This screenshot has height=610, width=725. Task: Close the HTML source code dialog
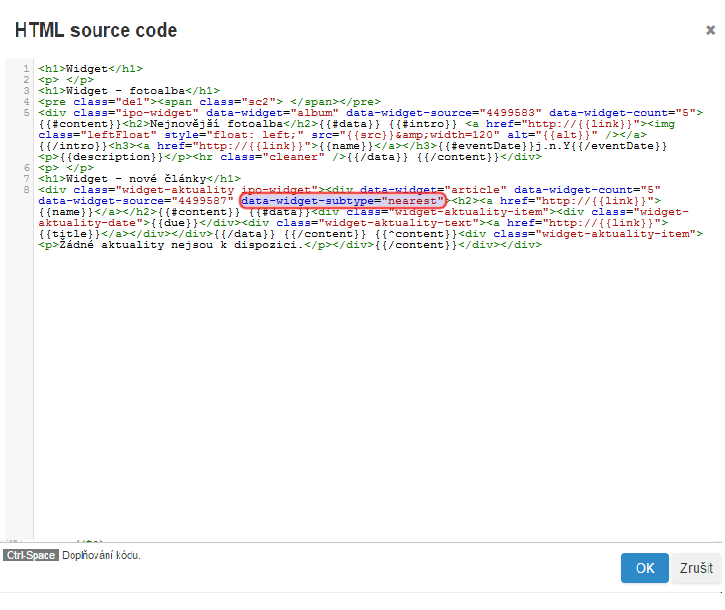click(x=710, y=31)
